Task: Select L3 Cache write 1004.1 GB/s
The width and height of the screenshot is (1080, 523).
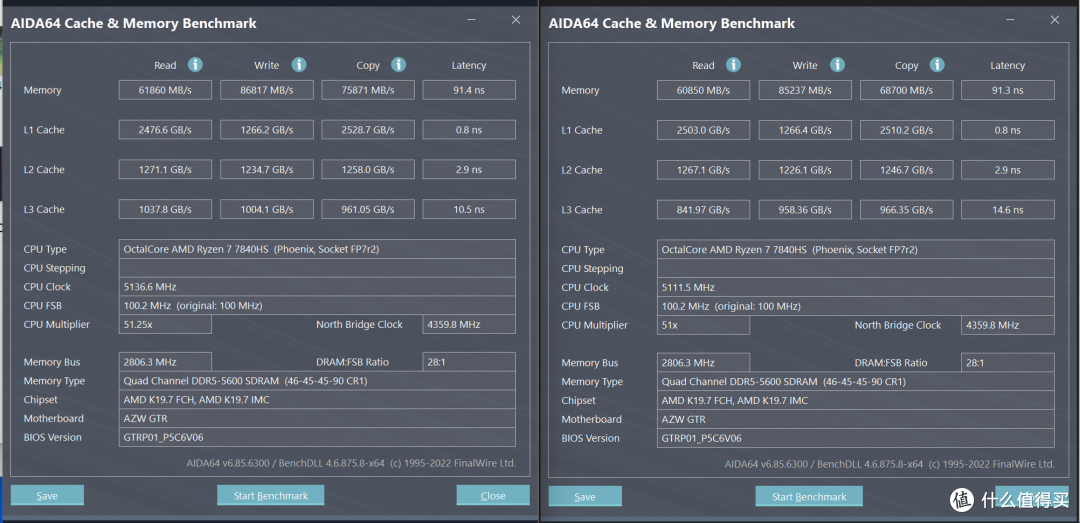Action: tap(267, 209)
